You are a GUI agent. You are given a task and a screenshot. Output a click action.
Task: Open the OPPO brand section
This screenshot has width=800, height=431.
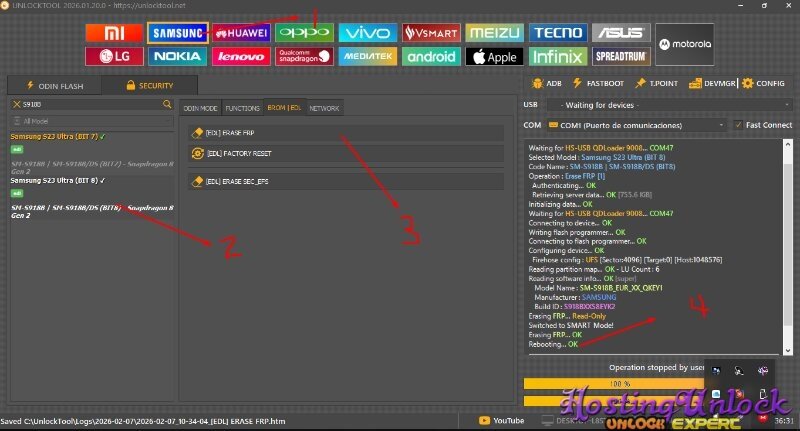pyautogui.click(x=304, y=33)
